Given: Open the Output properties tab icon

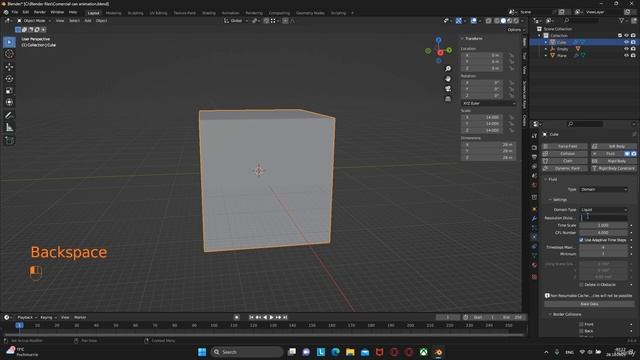Looking at the screenshot, I should [534, 157].
